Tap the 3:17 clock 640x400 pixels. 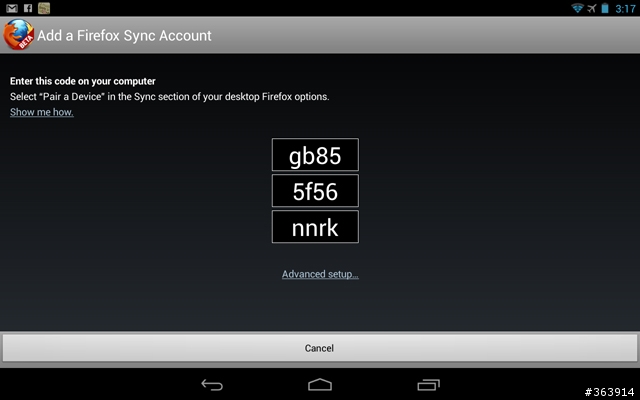625,9
